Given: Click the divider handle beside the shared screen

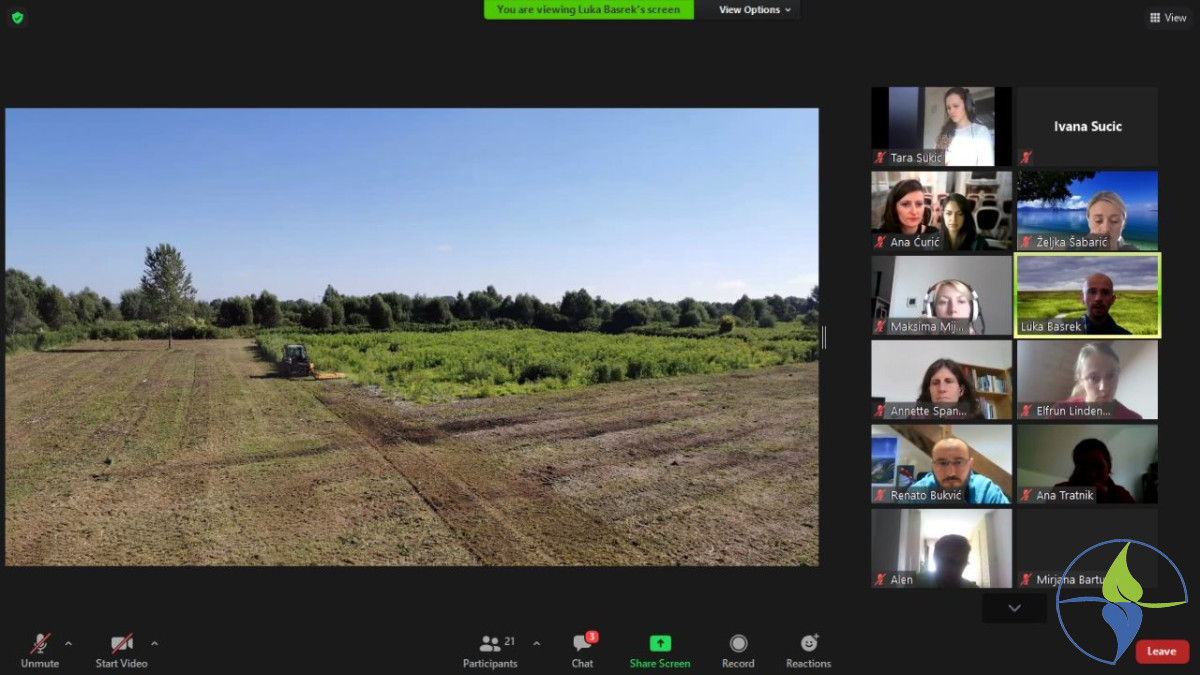Looking at the screenshot, I should [x=824, y=337].
